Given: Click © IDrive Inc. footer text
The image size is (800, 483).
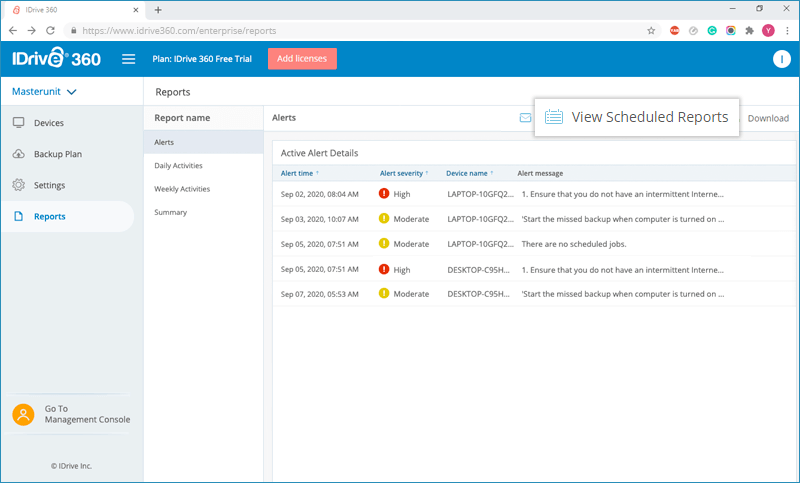Looking at the screenshot, I should [x=71, y=466].
